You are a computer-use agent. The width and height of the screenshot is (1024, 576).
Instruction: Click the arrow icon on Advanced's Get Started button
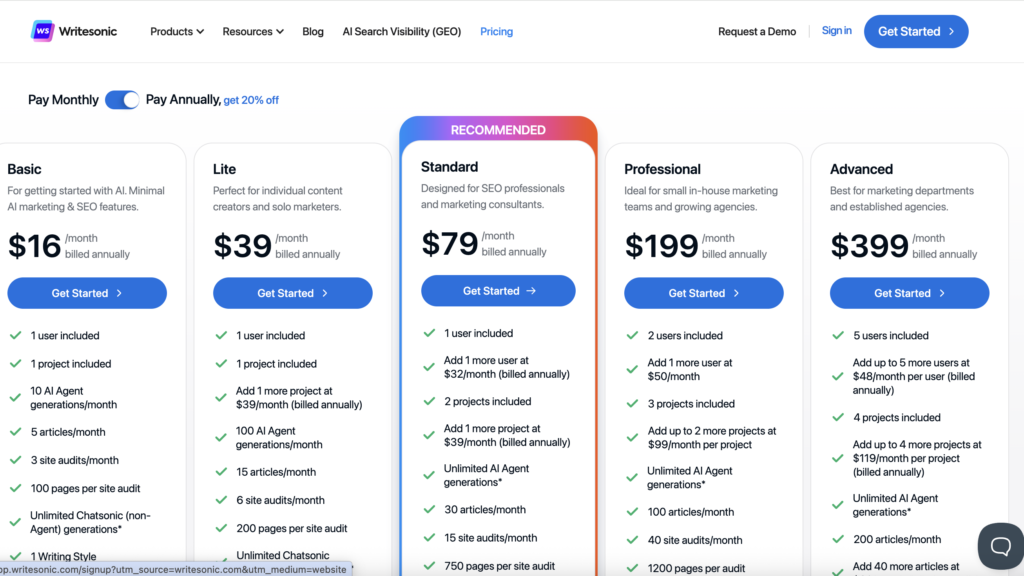940,292
